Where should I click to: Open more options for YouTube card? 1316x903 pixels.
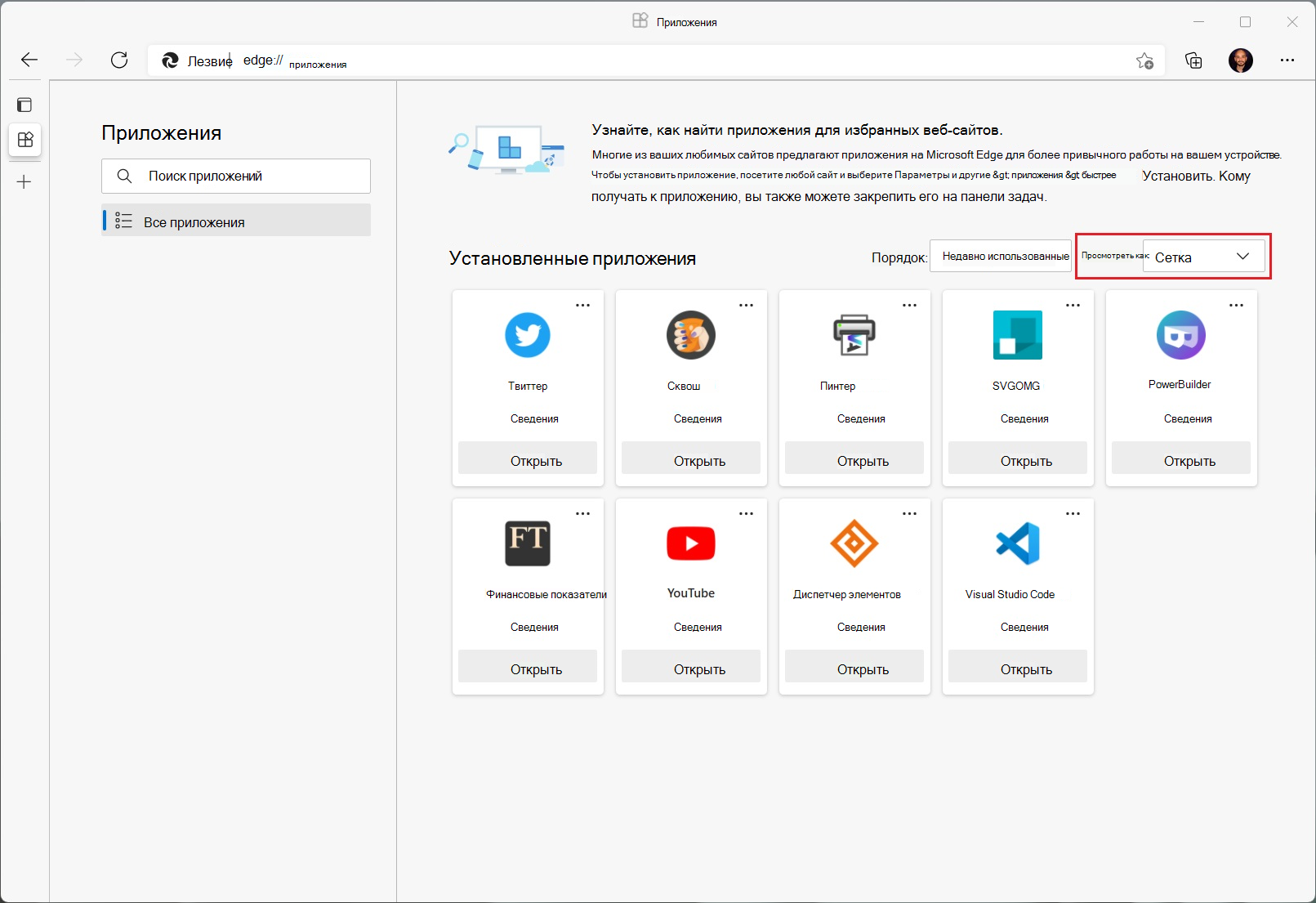pos(746,513)
